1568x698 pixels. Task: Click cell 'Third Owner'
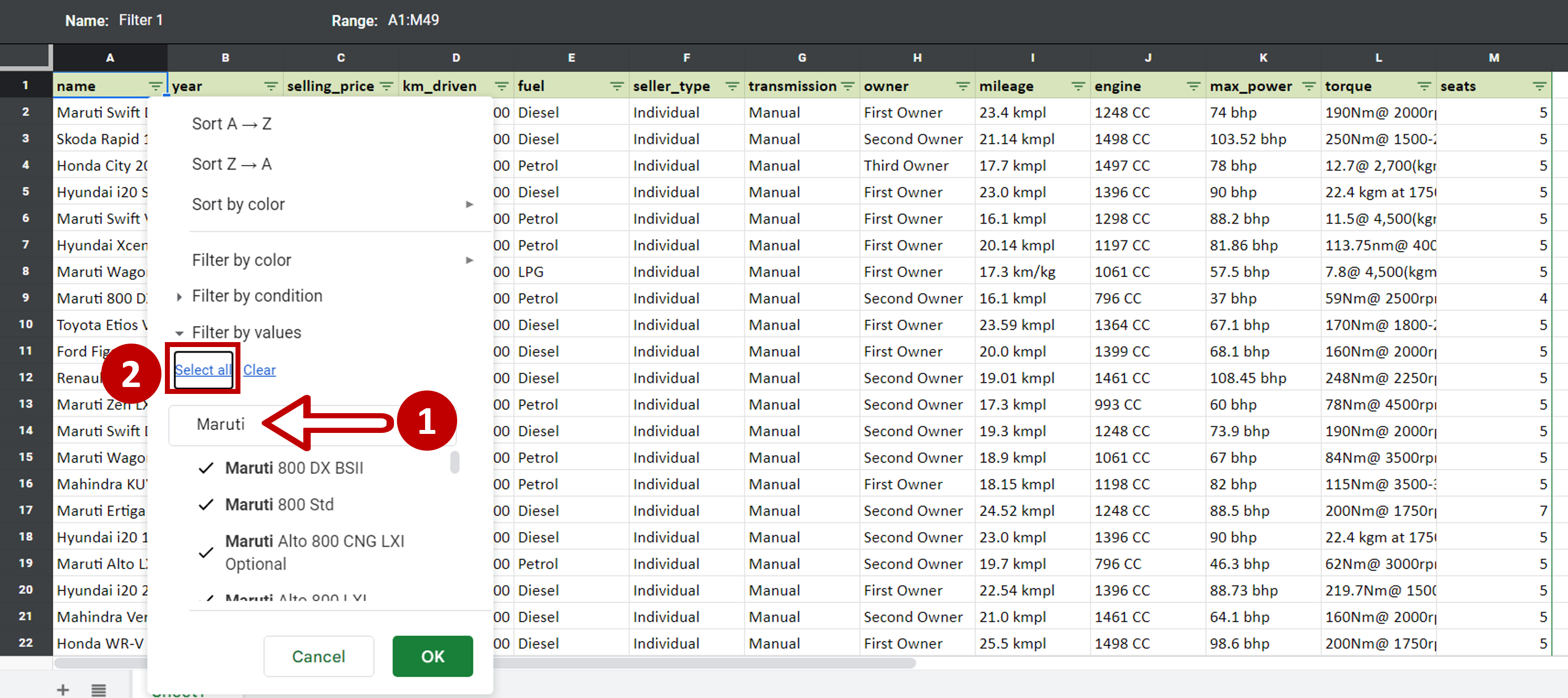point(917,165)
